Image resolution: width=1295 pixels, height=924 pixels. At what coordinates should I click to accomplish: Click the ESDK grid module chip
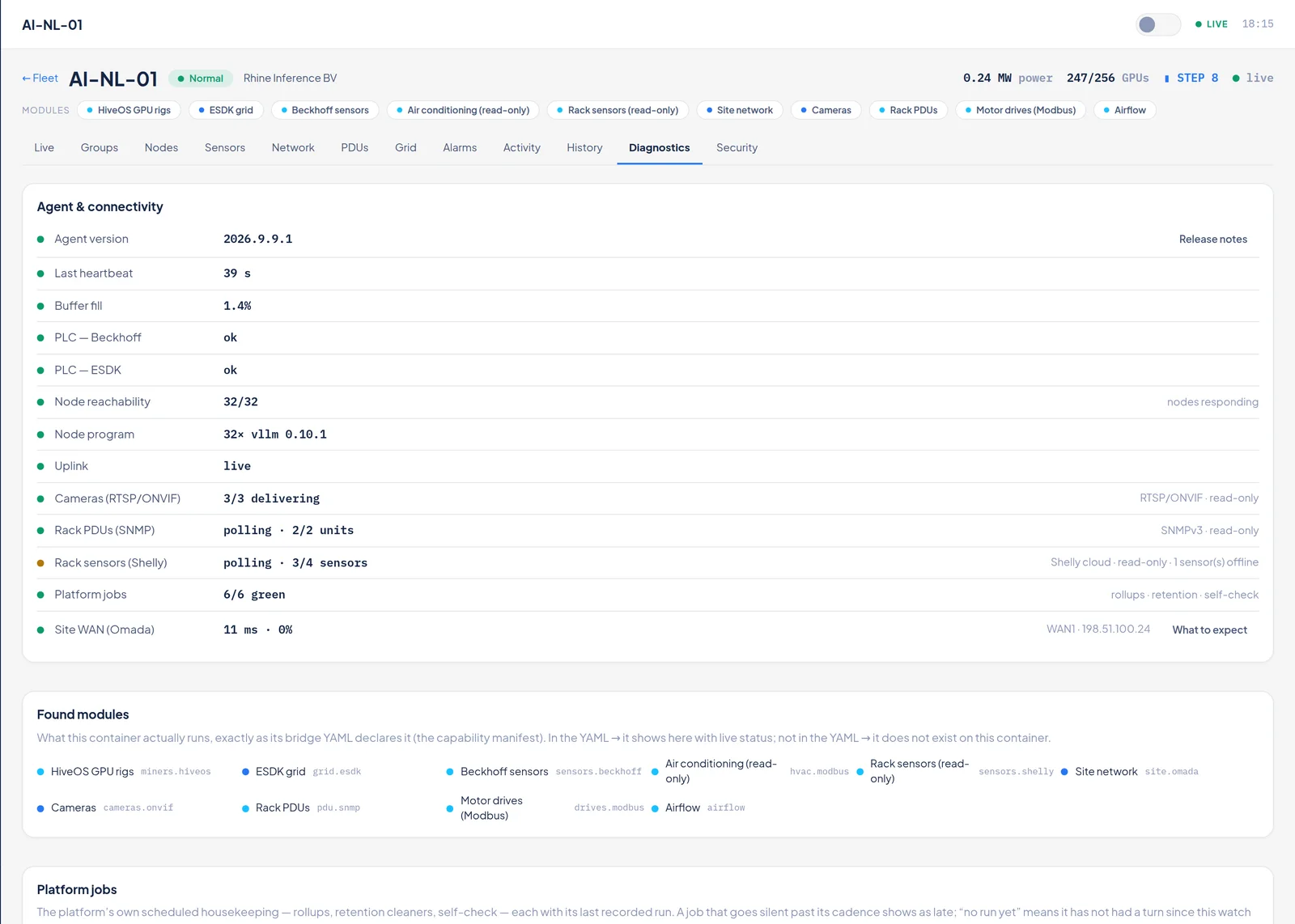point(226,110)
